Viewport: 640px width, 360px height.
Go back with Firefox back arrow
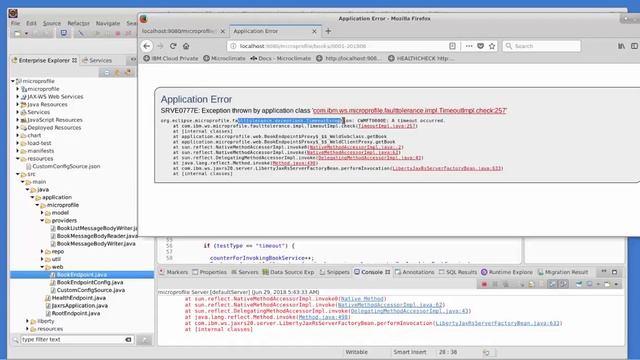[x=147, y=46]
